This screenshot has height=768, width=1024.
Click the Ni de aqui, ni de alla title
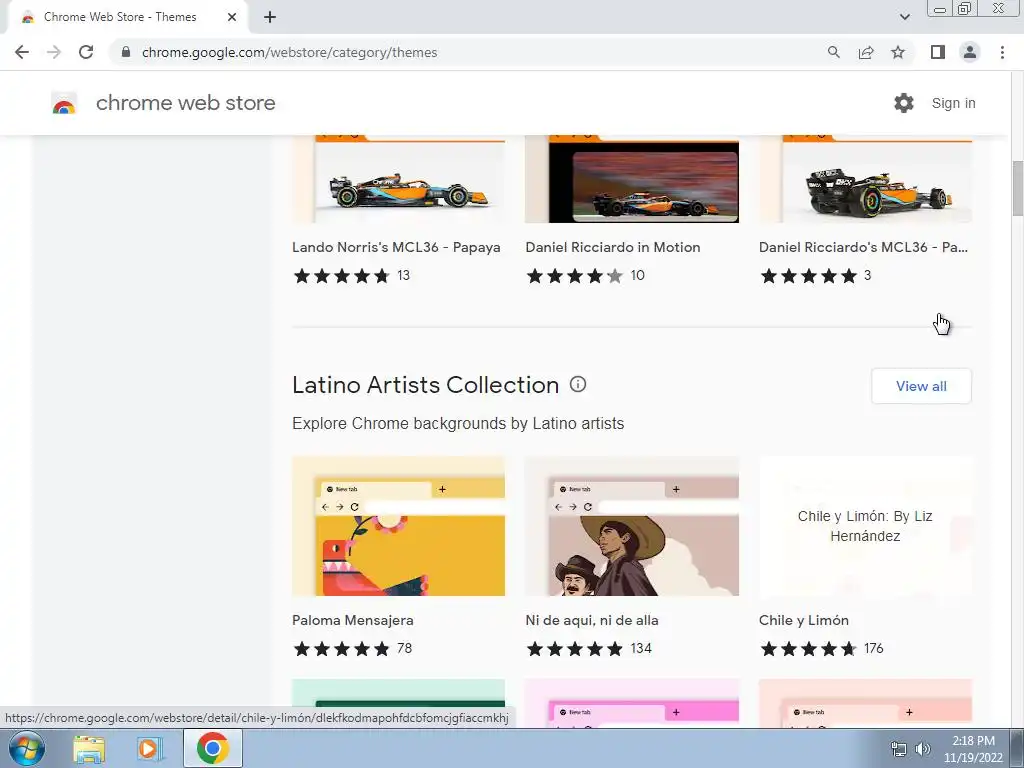592,620
